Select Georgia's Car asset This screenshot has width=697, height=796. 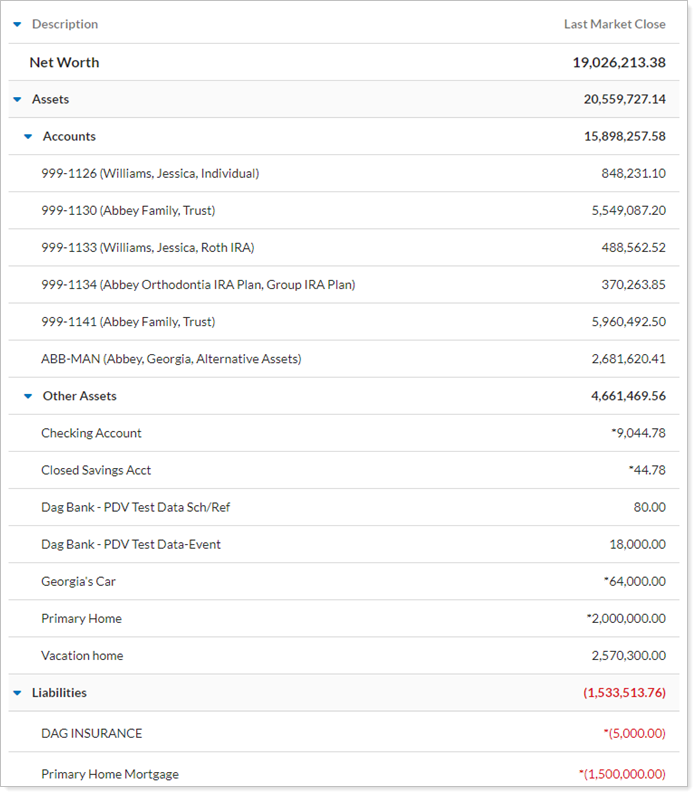coord(79,581)
